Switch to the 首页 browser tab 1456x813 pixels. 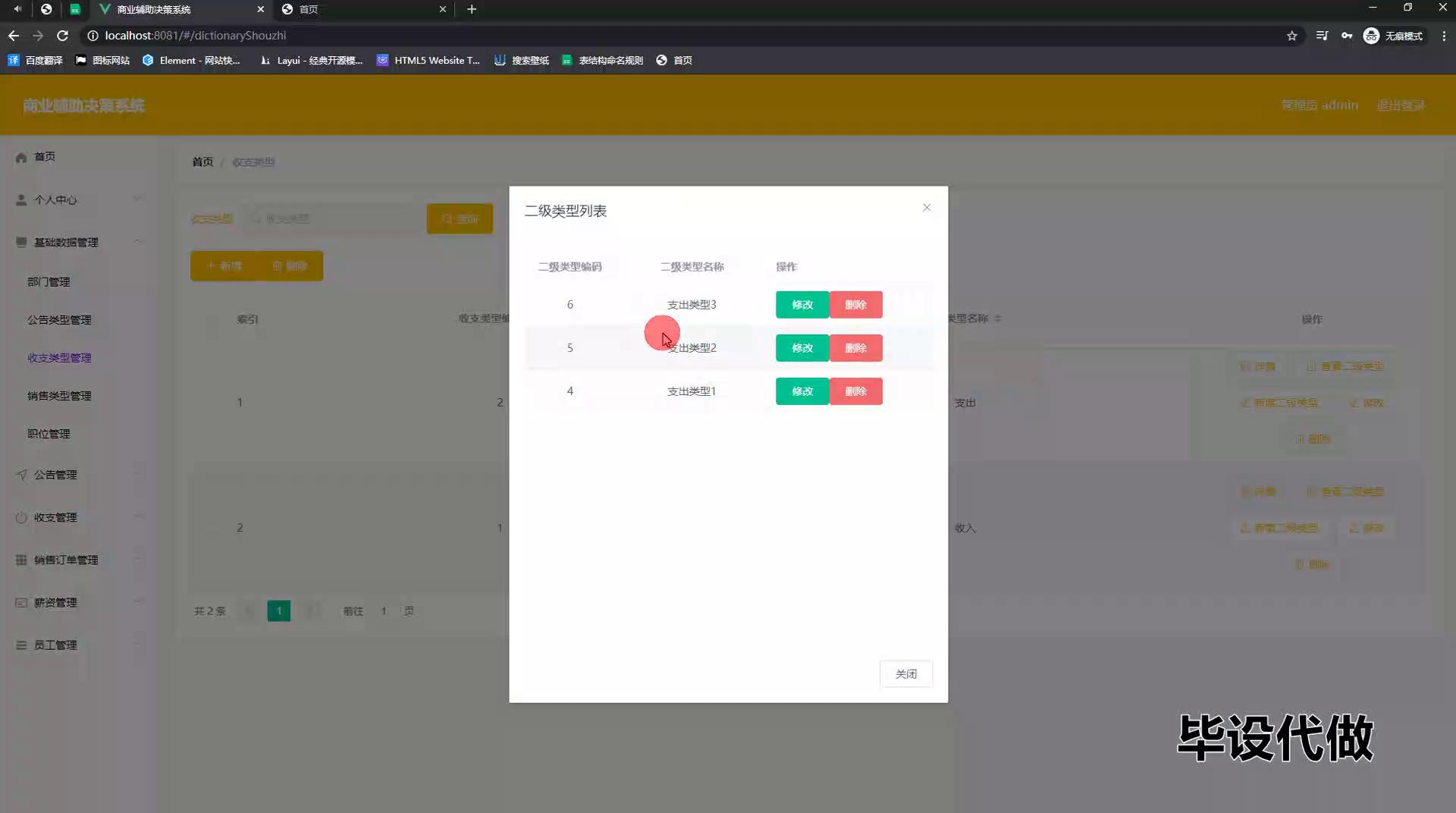coord(310,10)
